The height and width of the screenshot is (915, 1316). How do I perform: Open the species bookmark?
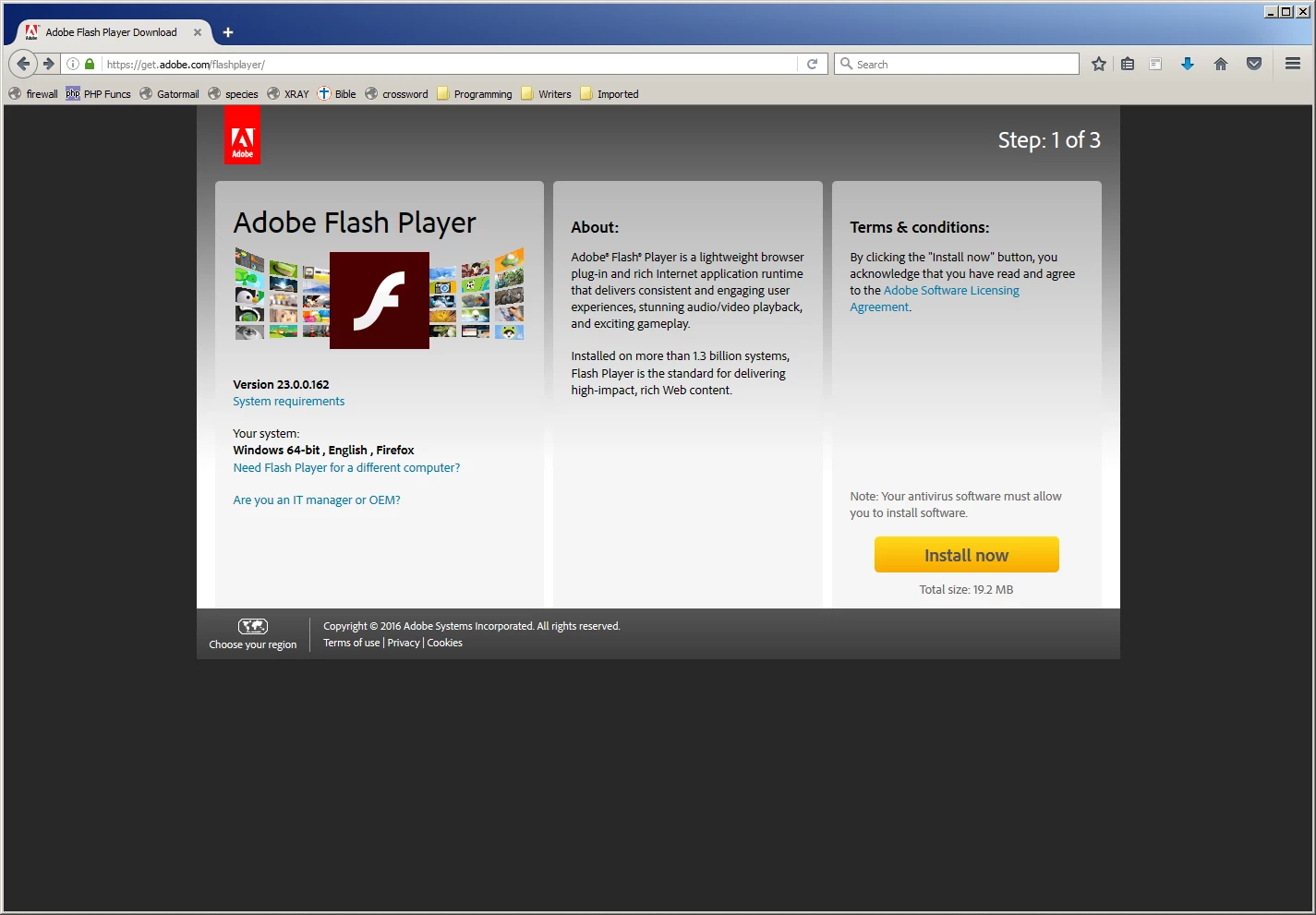(x=233, y=94)
